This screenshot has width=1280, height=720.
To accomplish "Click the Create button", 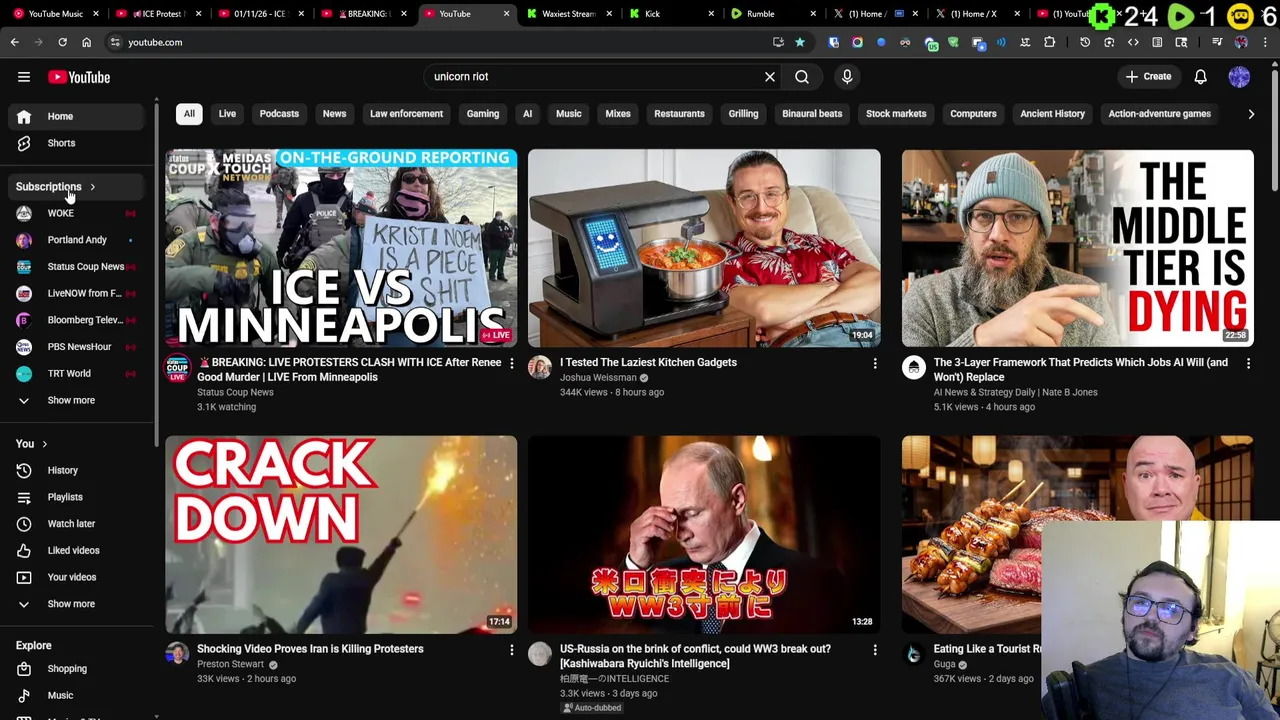I will coord(1148,76).
